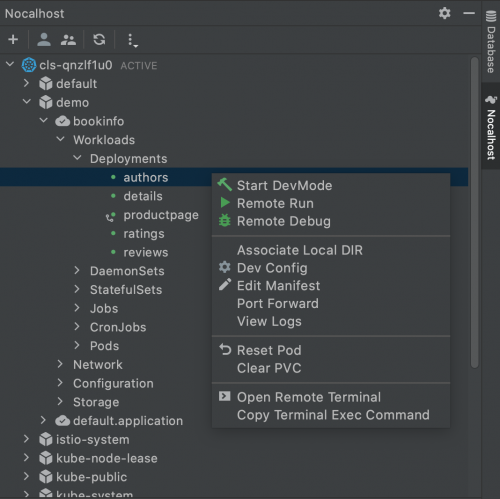The width and height of the screenshot is (500, 499).
Task: Collapse the Workloads node
Action: 60,139
